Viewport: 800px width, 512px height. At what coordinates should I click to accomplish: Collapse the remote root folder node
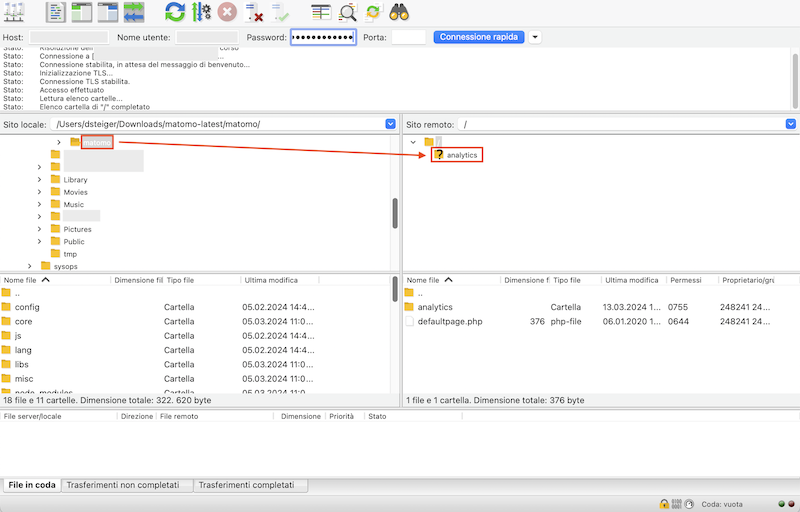tap(413, 142)
